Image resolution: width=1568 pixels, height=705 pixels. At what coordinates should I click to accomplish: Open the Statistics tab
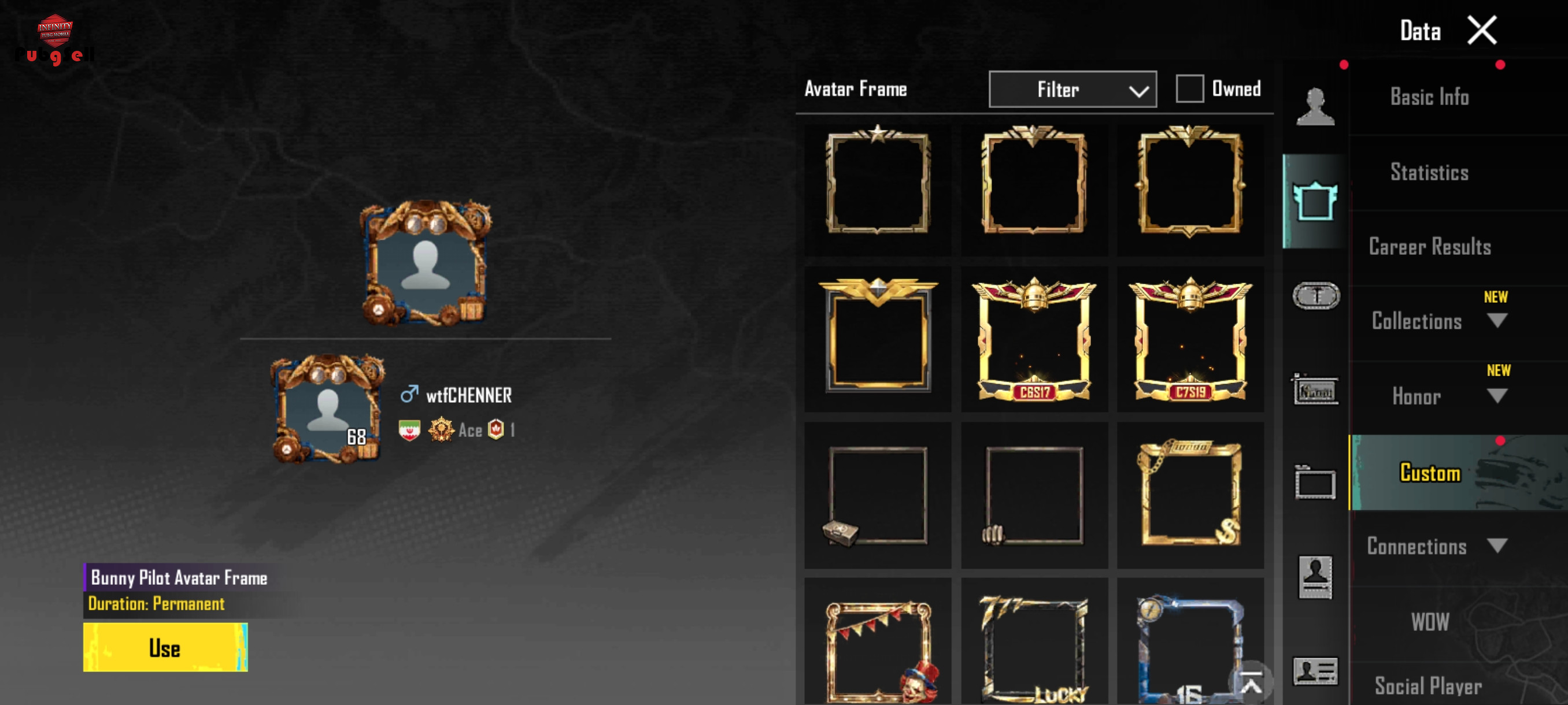(1429, 172)
